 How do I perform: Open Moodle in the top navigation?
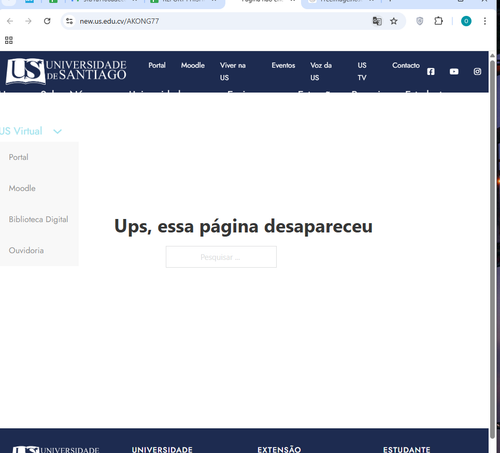click(193, 65)
